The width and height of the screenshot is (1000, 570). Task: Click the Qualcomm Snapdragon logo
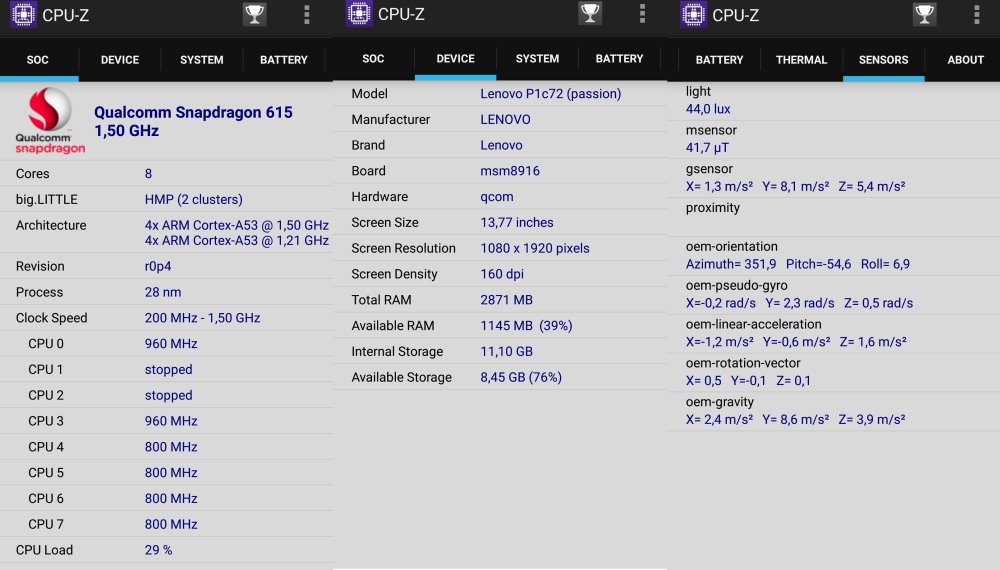50,121
